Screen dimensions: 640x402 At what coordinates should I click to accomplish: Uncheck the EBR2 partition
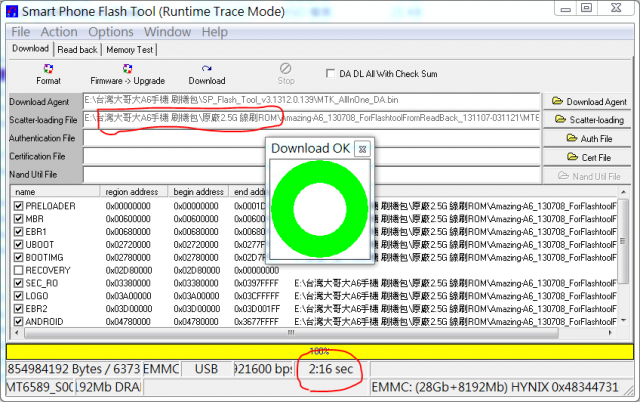(x=18, y=309)
